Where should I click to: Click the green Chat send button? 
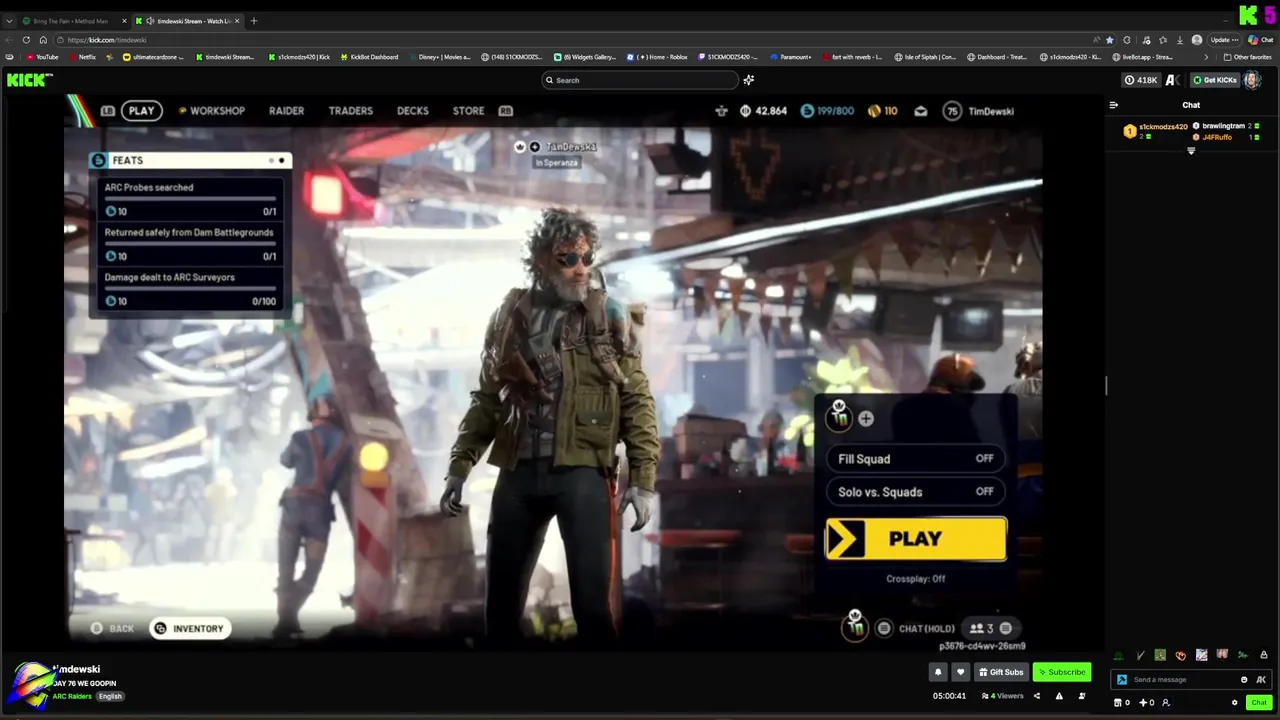(1259, 703)
